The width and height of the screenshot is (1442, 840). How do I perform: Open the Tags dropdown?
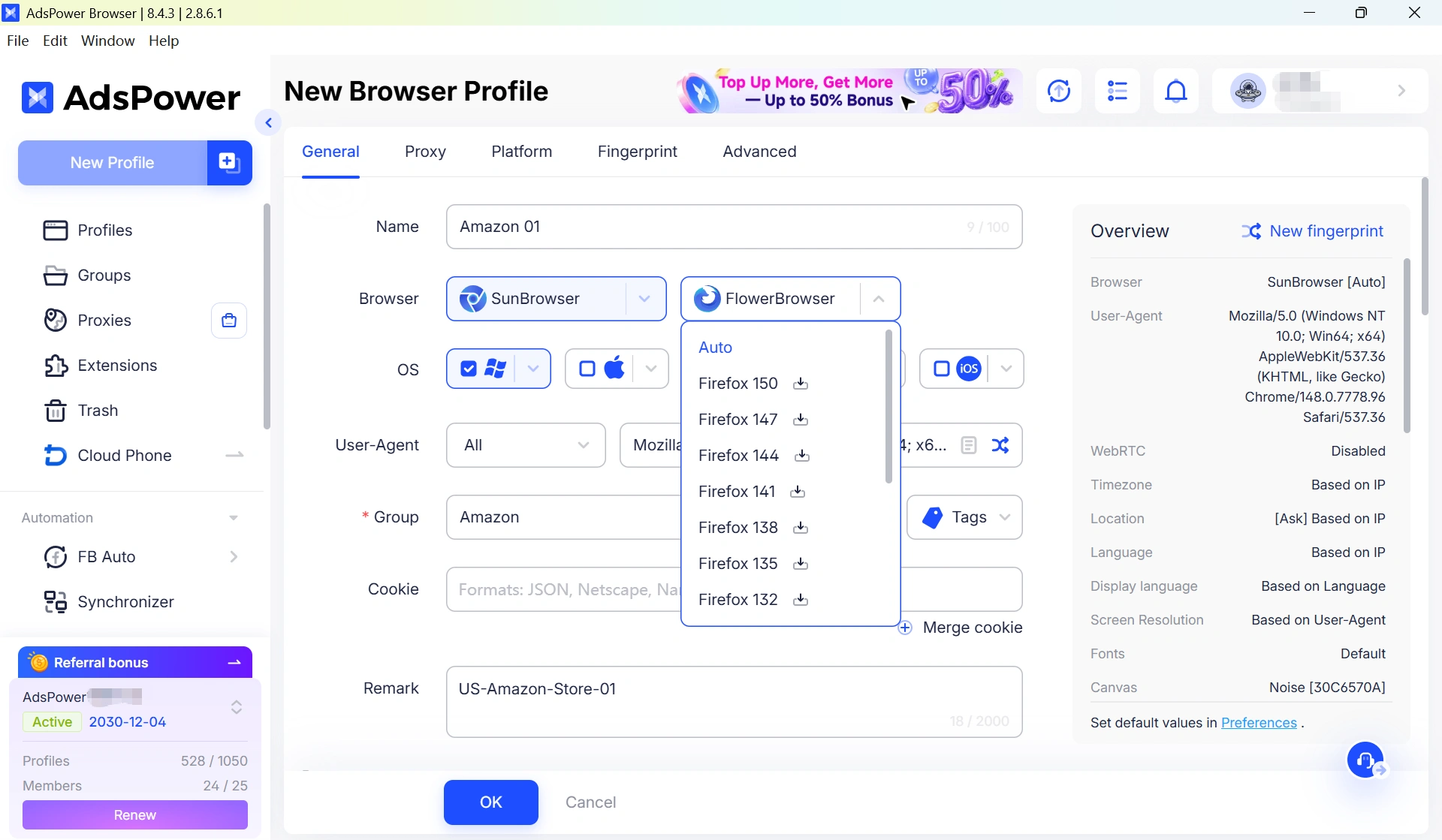pos(964,517)
